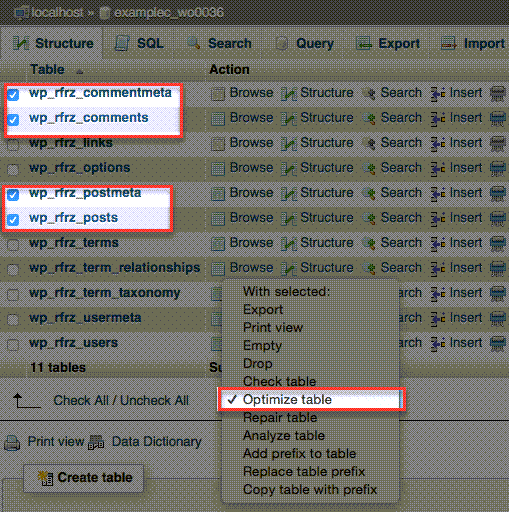Open the Data Dictionary link
This screenshot has width=509, height=512.
(156, 442)
